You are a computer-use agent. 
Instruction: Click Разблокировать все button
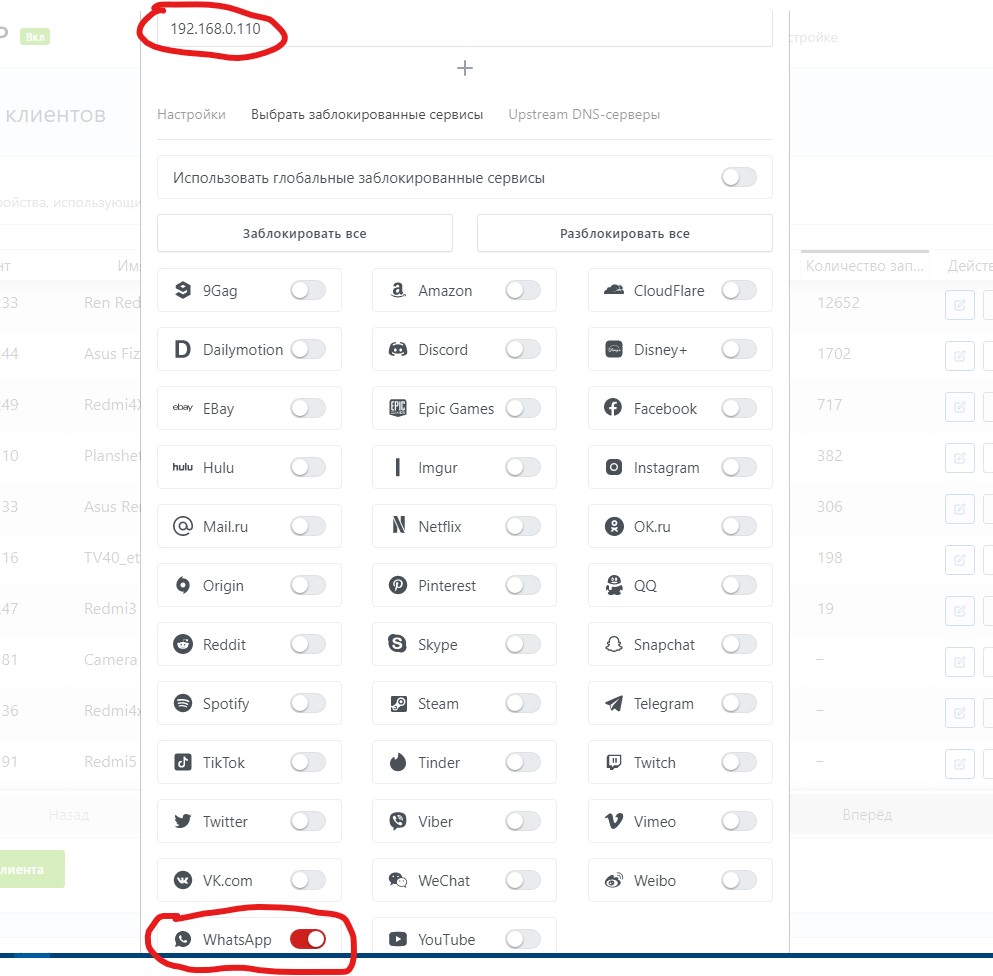624,233
